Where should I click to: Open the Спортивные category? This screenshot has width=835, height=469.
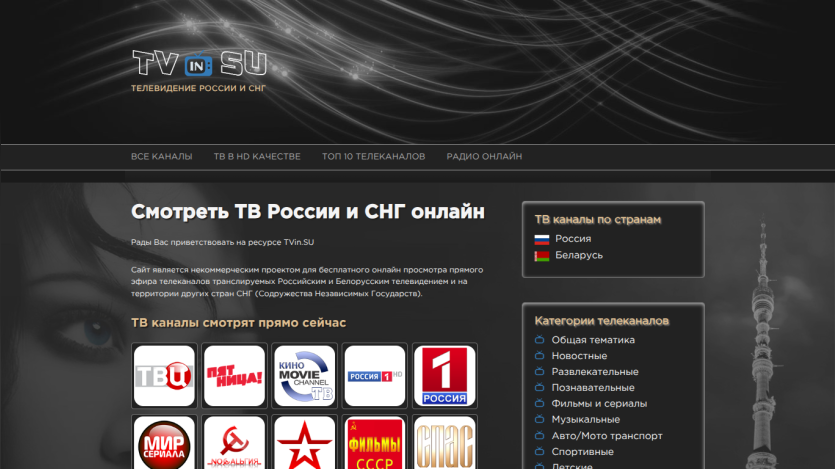[583, 451]
